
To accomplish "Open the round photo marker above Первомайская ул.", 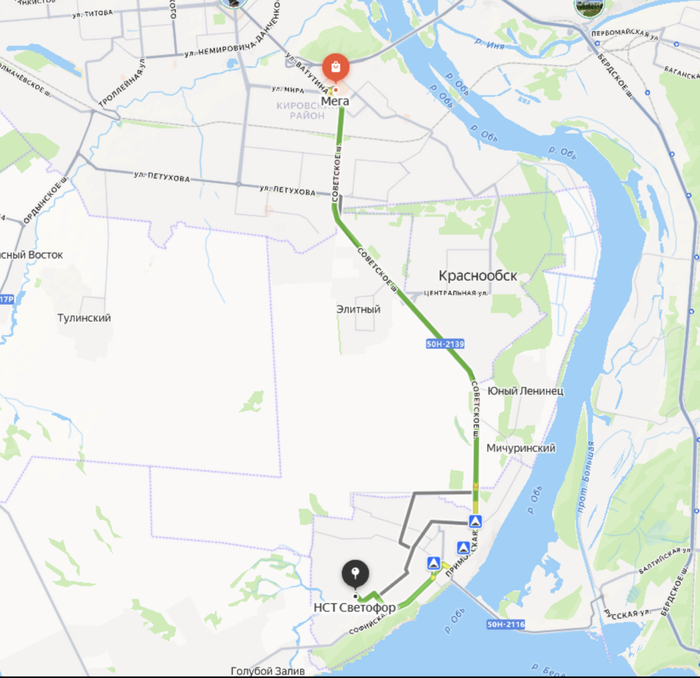I will coord(588,5).
